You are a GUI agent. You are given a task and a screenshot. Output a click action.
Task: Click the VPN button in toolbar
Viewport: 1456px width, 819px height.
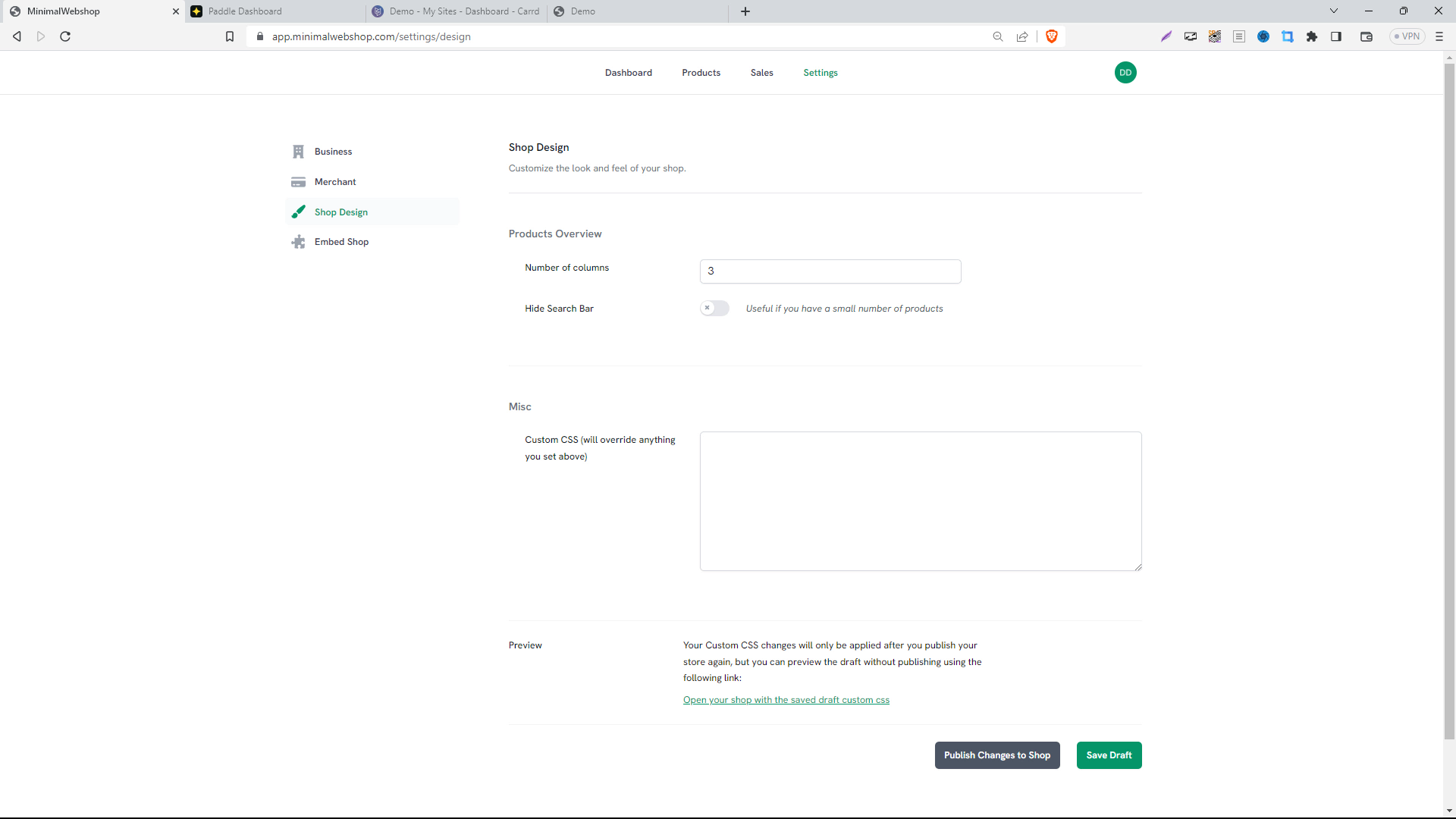[x=1407, y=36]
